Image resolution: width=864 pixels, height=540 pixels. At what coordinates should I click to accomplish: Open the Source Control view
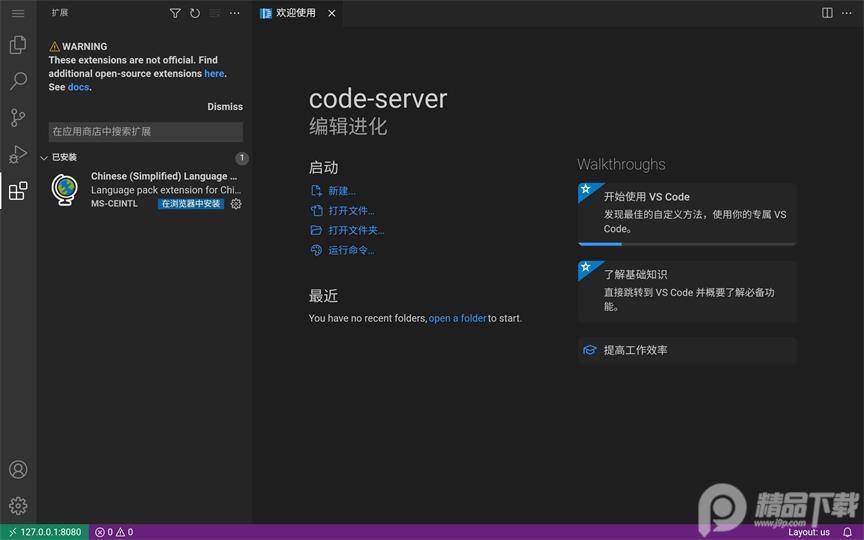click(18, 118)
